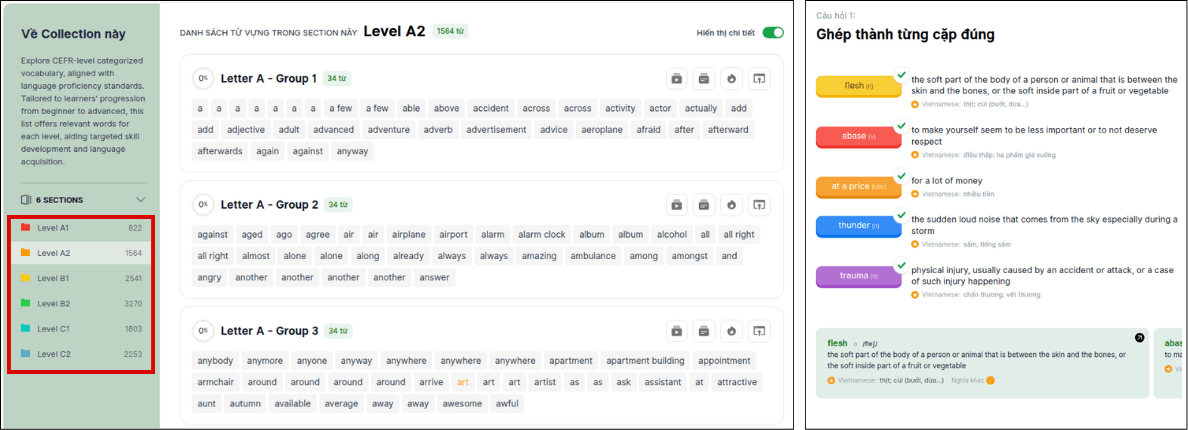The image size is (1188, 430).
Task: Click the export icon in Letter A - Group 3
Action: tap(758, 331)
